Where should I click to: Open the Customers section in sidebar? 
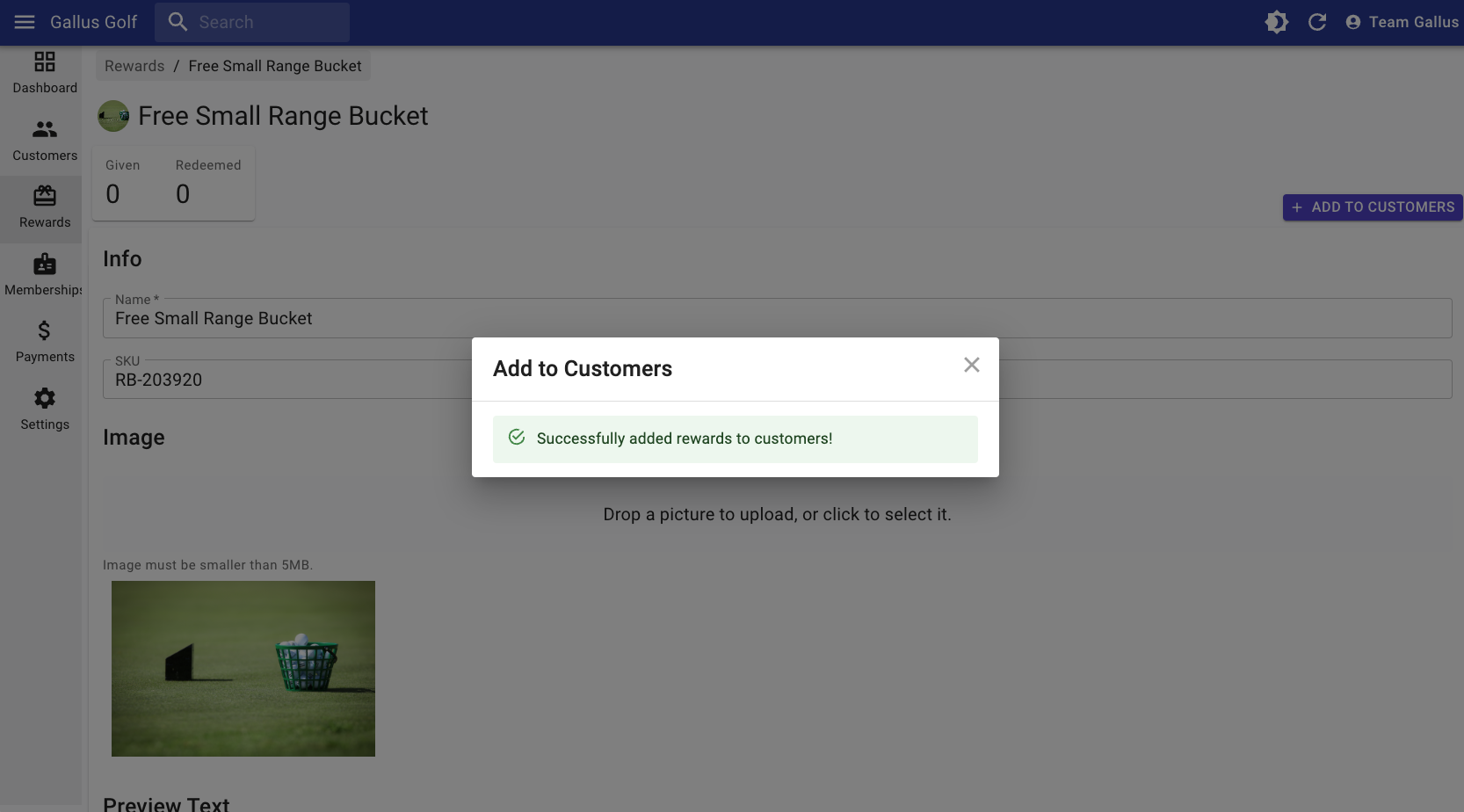coord(45,141)
